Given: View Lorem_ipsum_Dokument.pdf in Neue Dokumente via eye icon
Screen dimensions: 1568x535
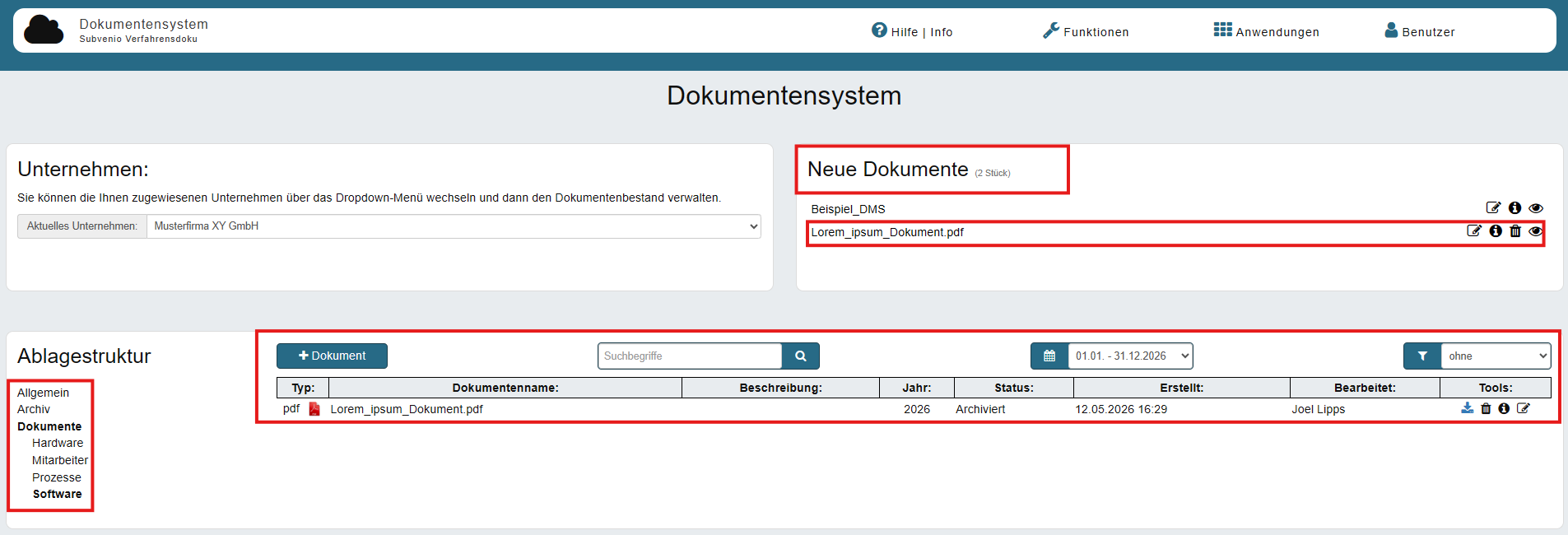Looking at the screenshot, I should pos(1535,231).
